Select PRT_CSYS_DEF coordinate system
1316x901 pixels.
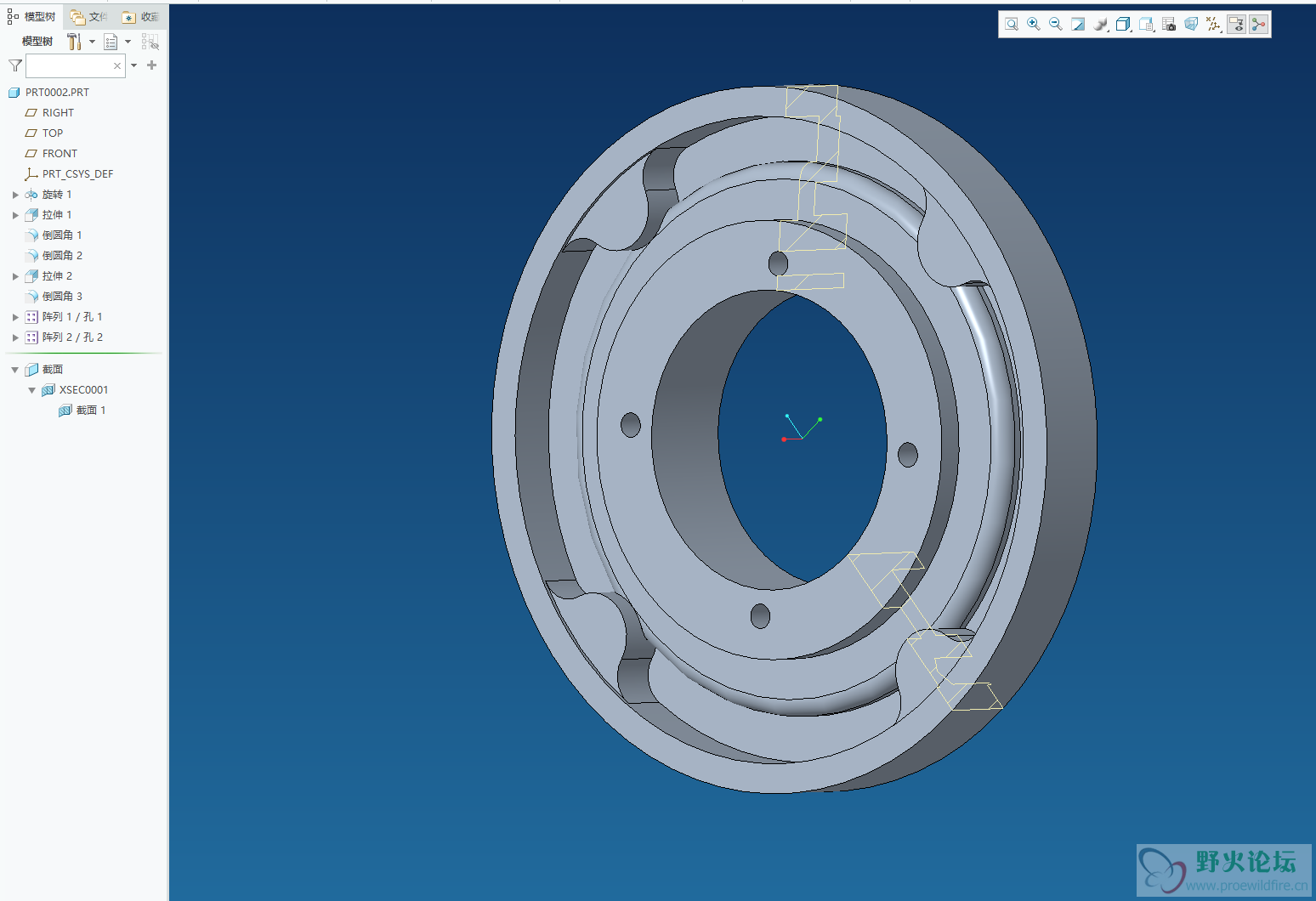[77, 174]
